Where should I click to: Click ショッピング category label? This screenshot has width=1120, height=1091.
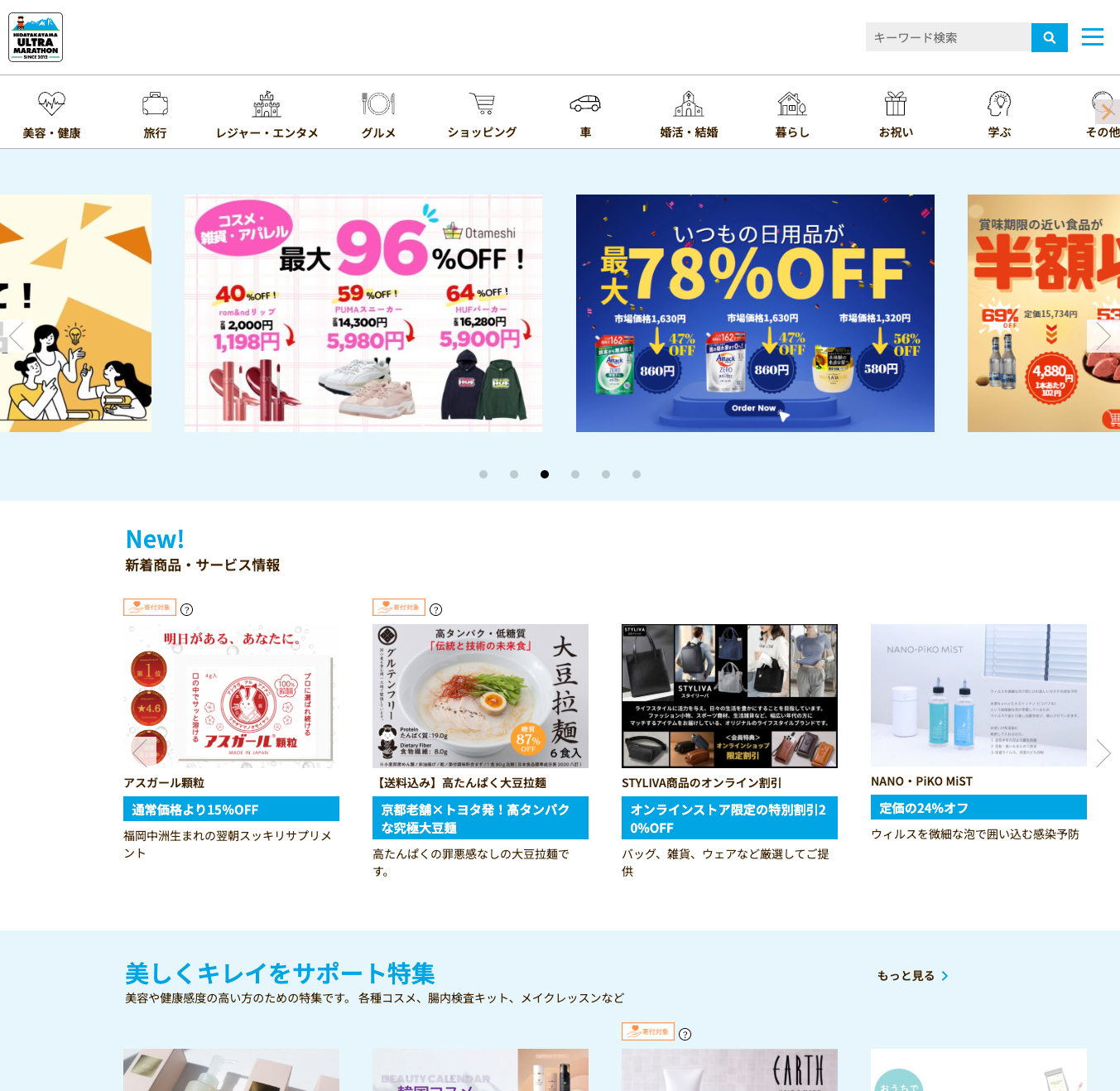coord(482,132)
